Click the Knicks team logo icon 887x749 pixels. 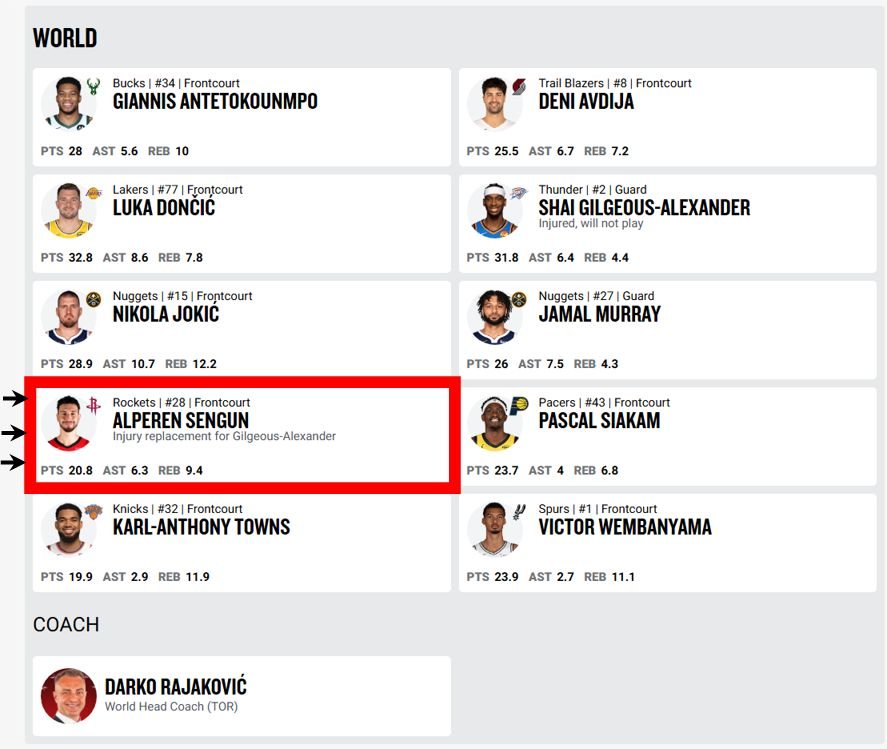point(93,512)
